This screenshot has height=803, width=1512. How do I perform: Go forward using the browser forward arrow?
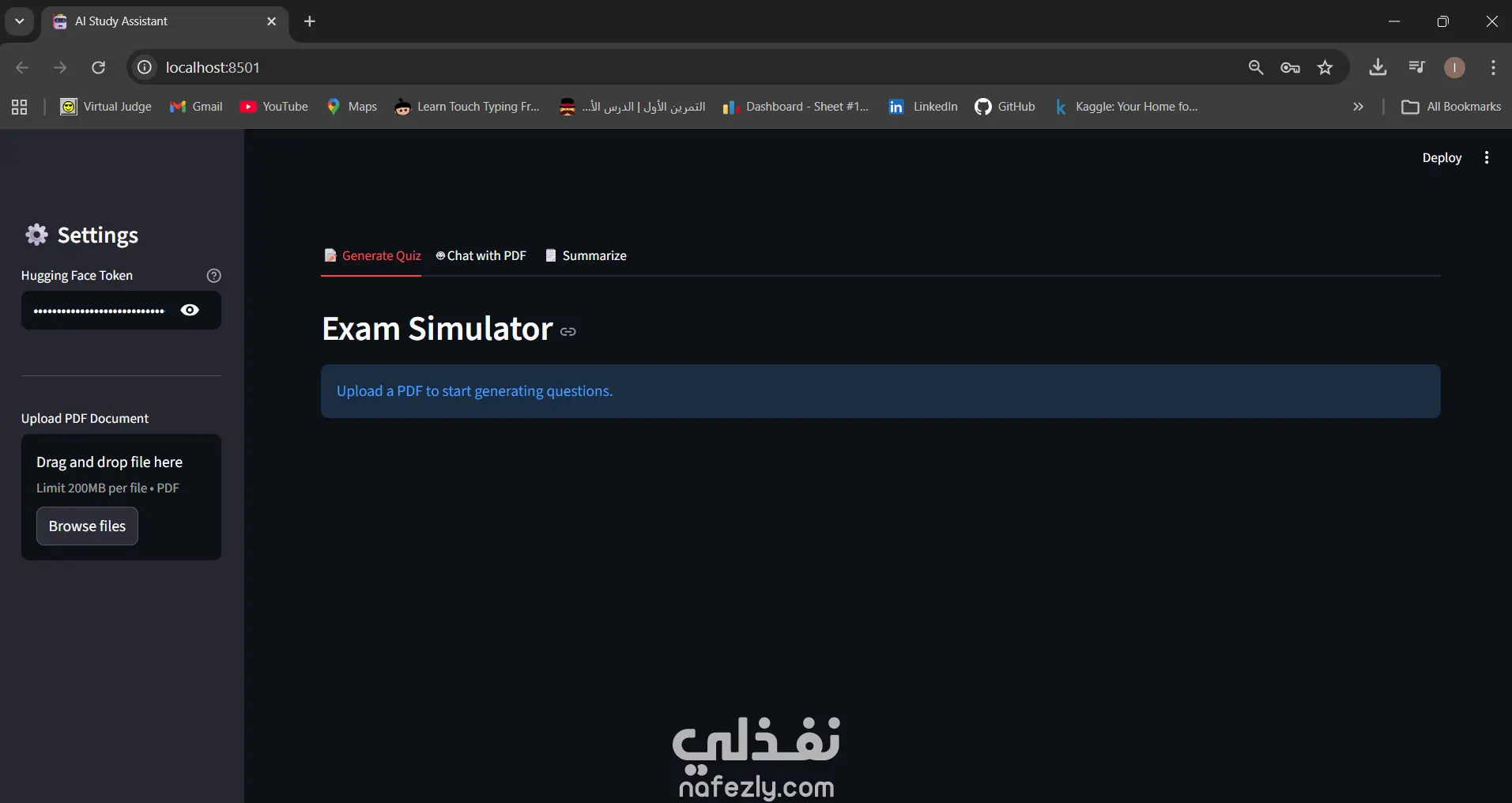[60, 67]
